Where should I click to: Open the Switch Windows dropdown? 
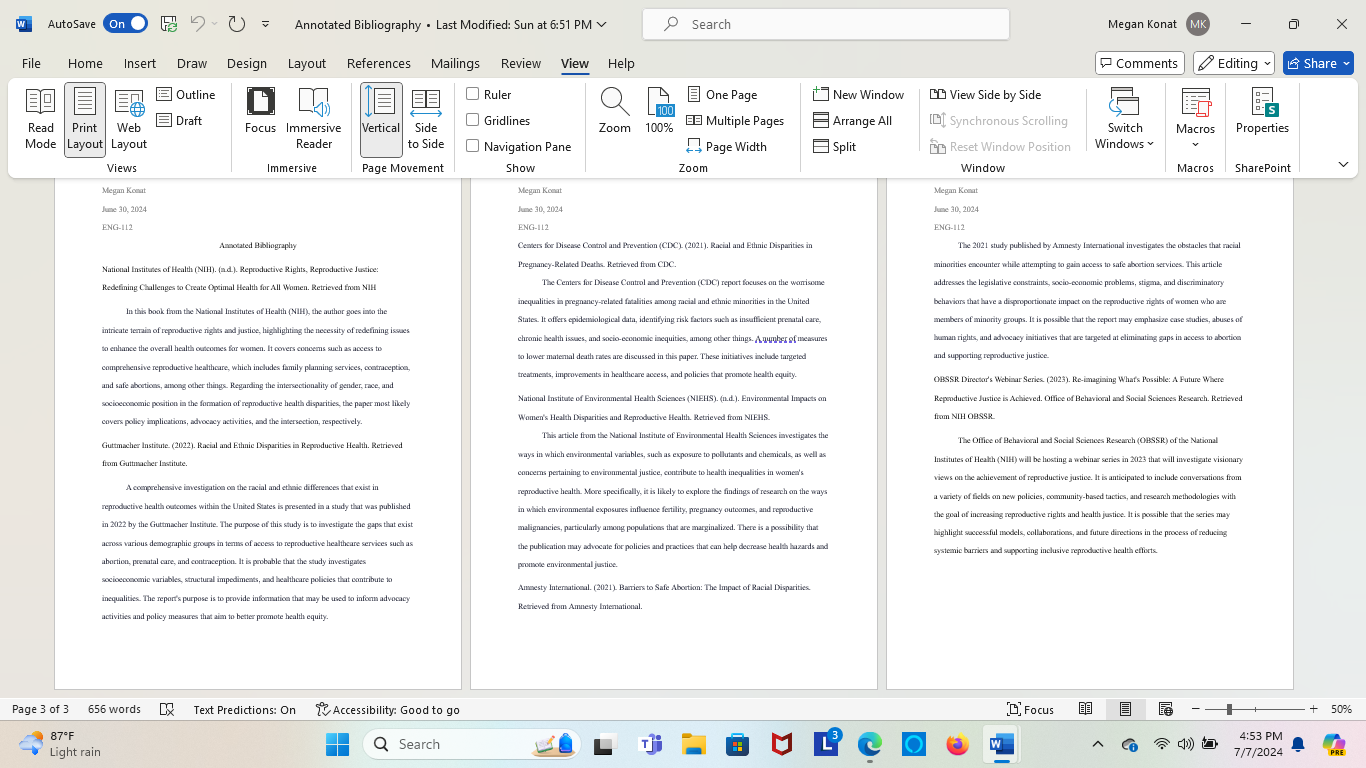1124,120
